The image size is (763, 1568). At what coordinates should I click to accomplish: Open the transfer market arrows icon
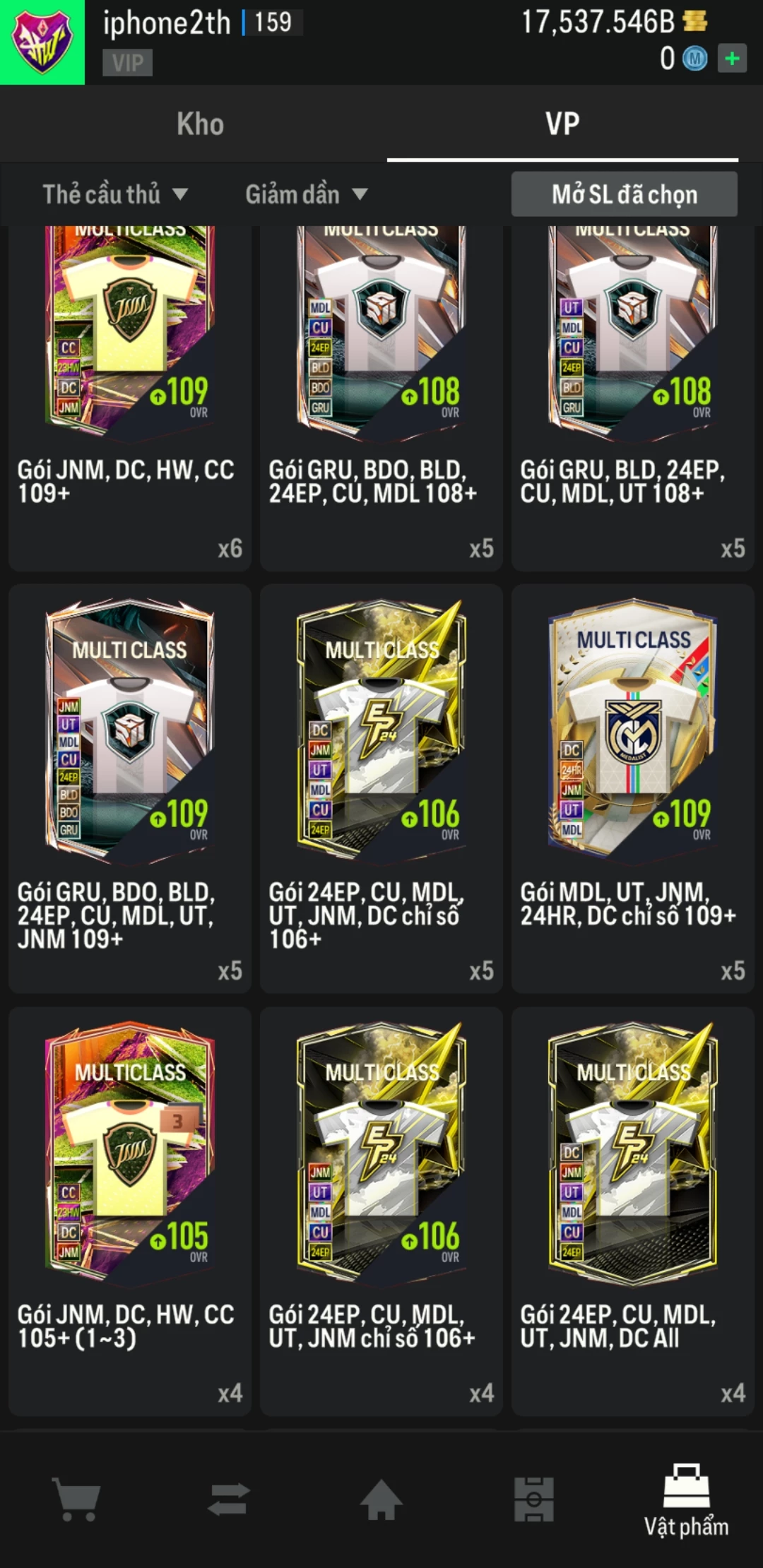(229, 1499)
